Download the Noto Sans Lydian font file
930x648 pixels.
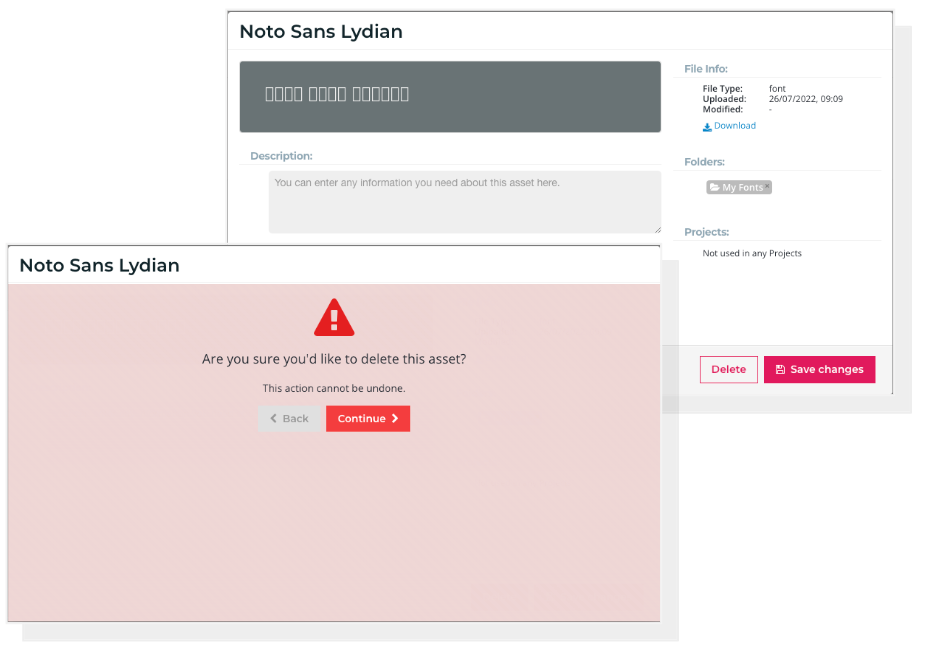click(x=729, y=126)
